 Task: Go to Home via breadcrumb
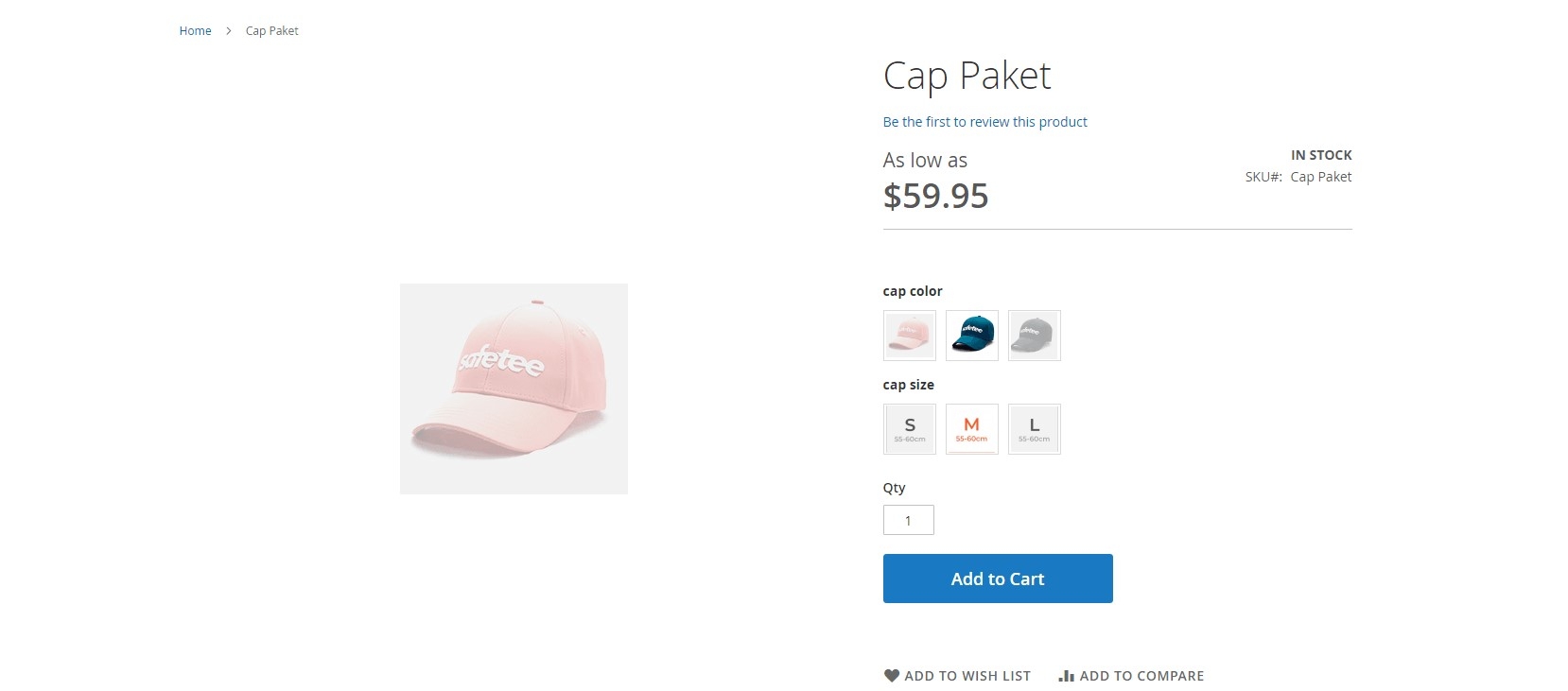click(195, 31)
